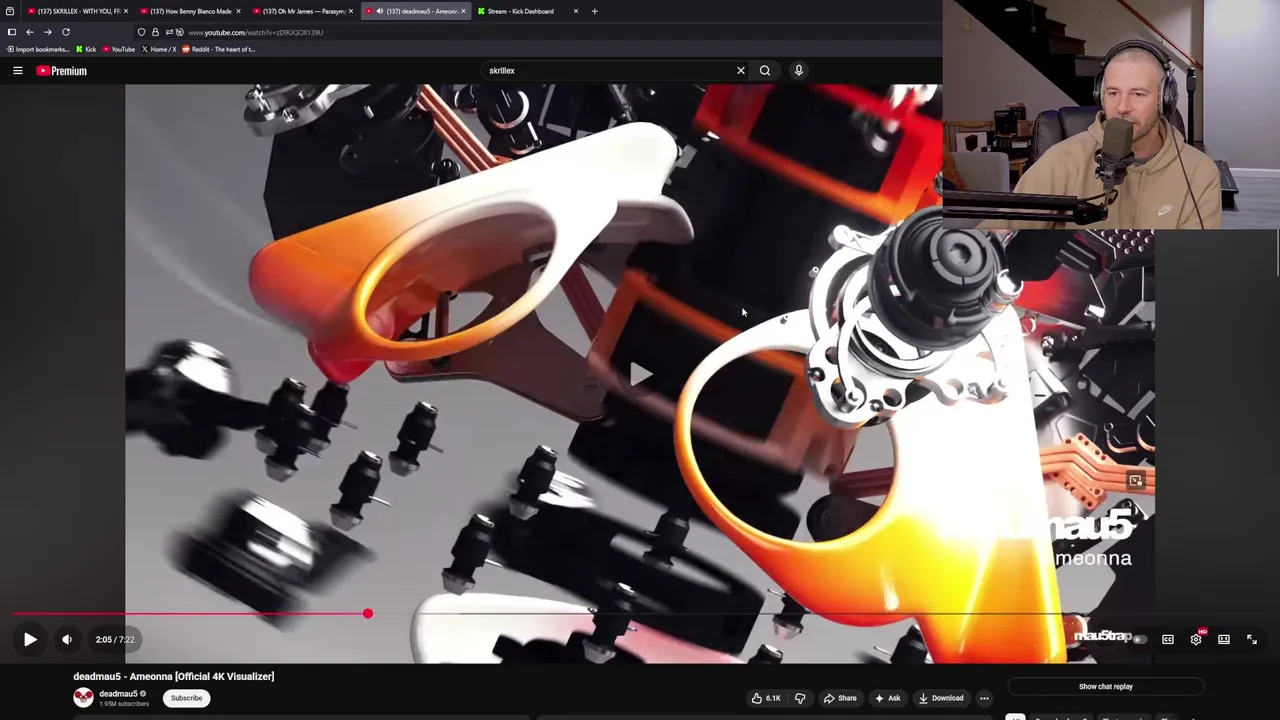Click the tracking protection shield icon
The height and width of the screenshot is (720, 1280).
tap(141, 32)
